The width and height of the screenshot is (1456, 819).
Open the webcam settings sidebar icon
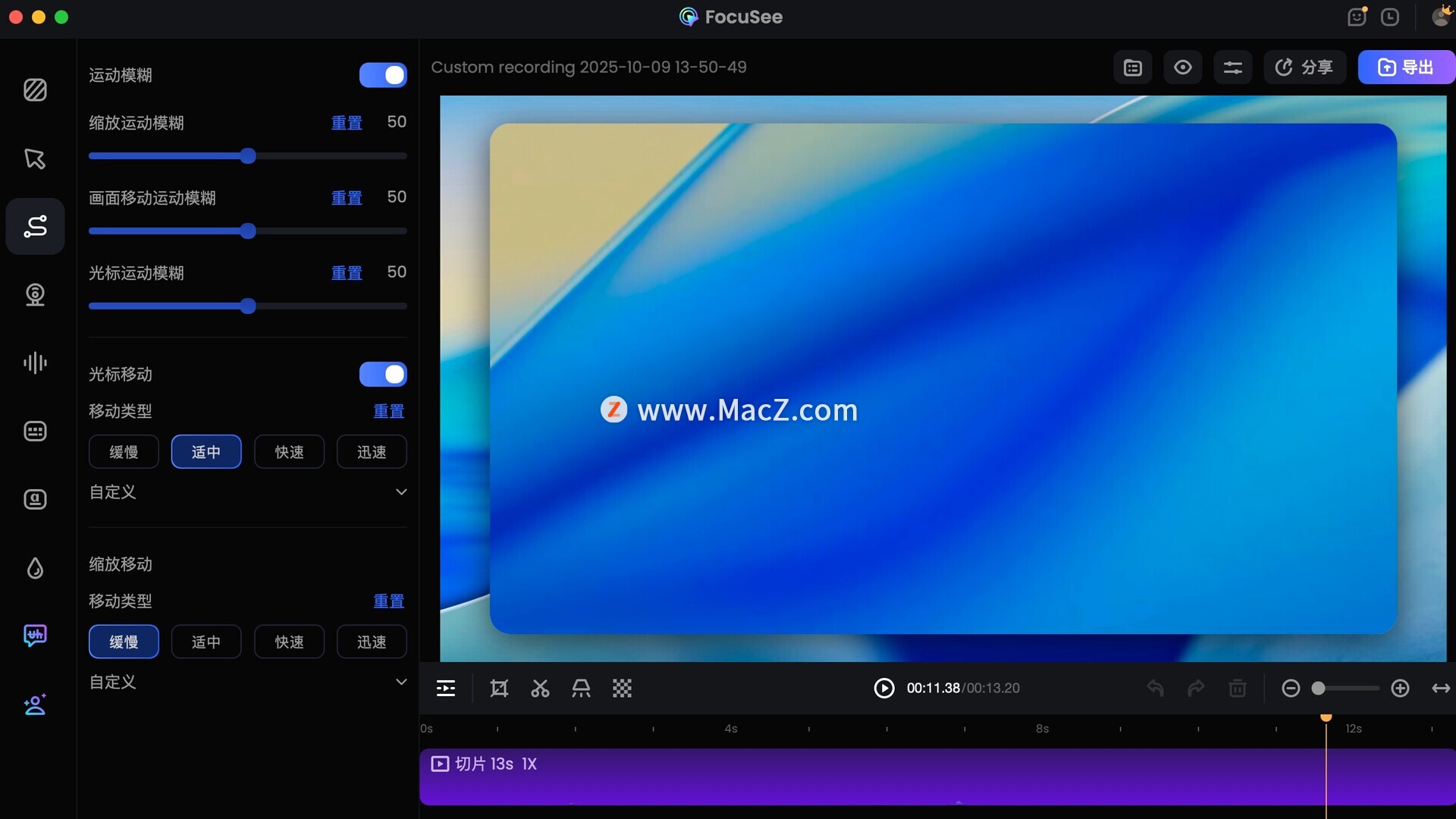35,294
